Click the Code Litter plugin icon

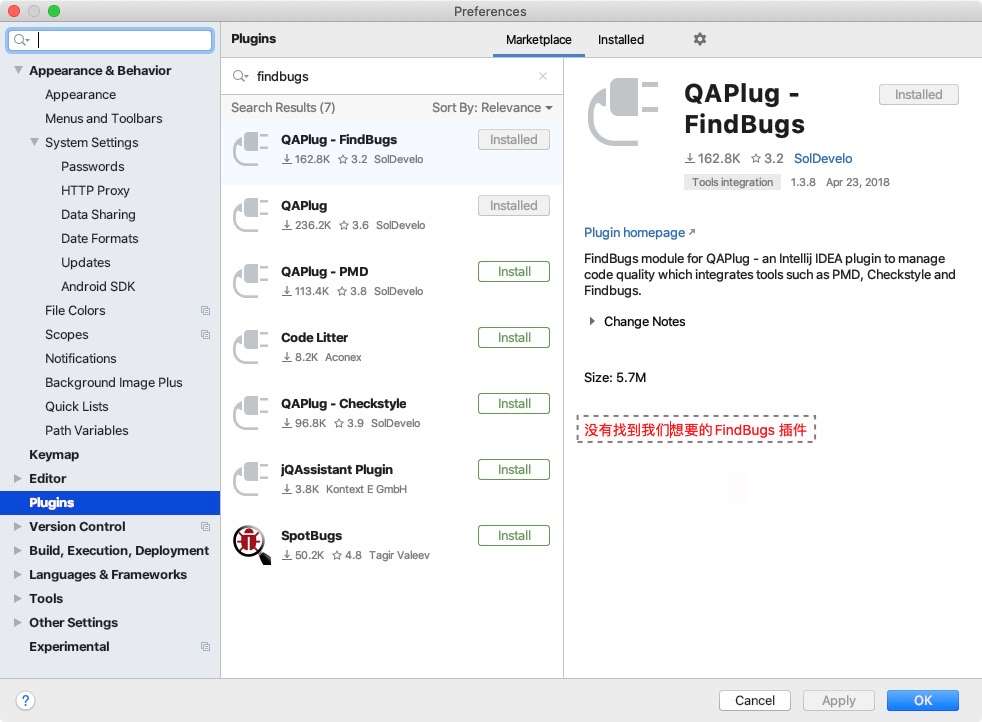(x=251, y=347)
